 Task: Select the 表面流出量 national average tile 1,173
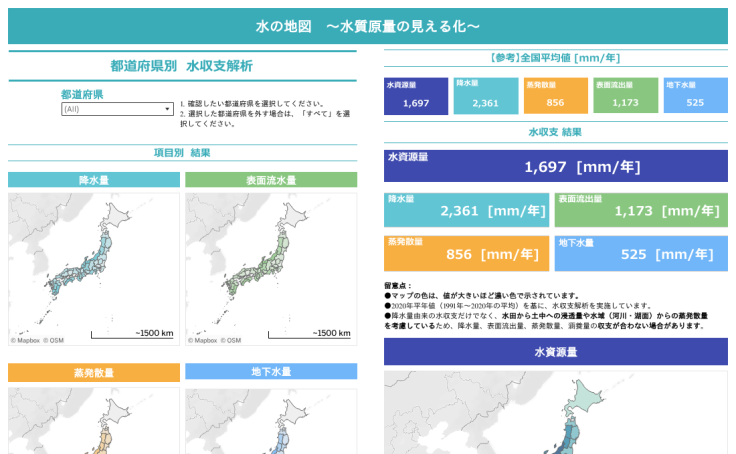pos(625,96)
